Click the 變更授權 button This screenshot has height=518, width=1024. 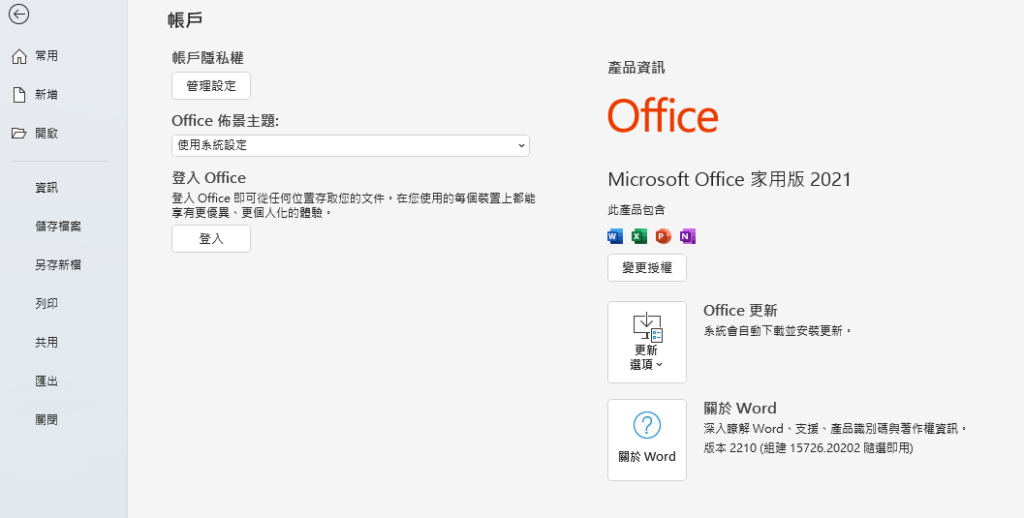[x=647, y=268]
